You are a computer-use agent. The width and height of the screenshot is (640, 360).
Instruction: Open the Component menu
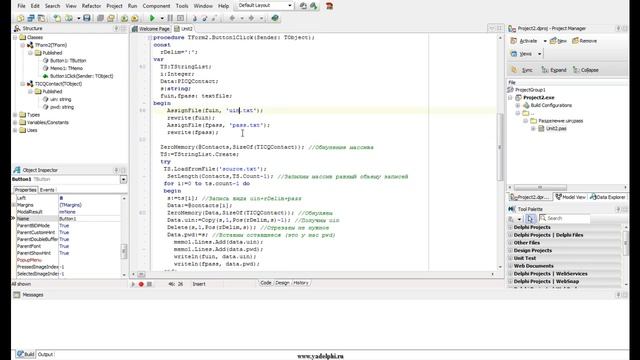coord(156,6)
